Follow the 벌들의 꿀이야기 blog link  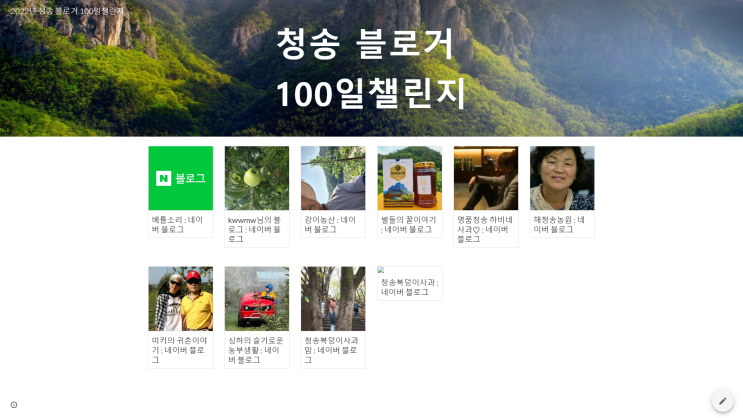[x=408, y=225]
